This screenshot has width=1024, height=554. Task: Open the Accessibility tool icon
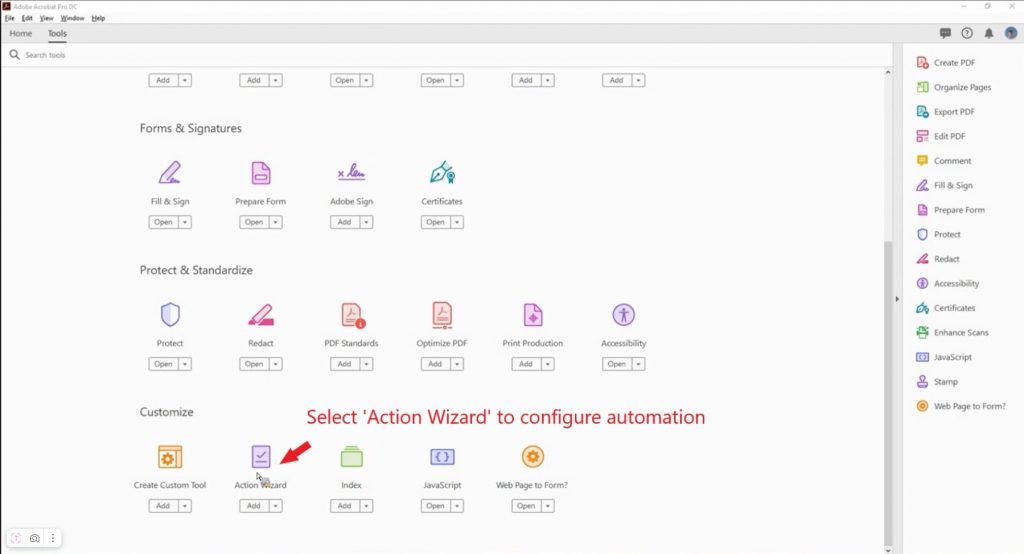pyautogui.click(x=624, y=315)
